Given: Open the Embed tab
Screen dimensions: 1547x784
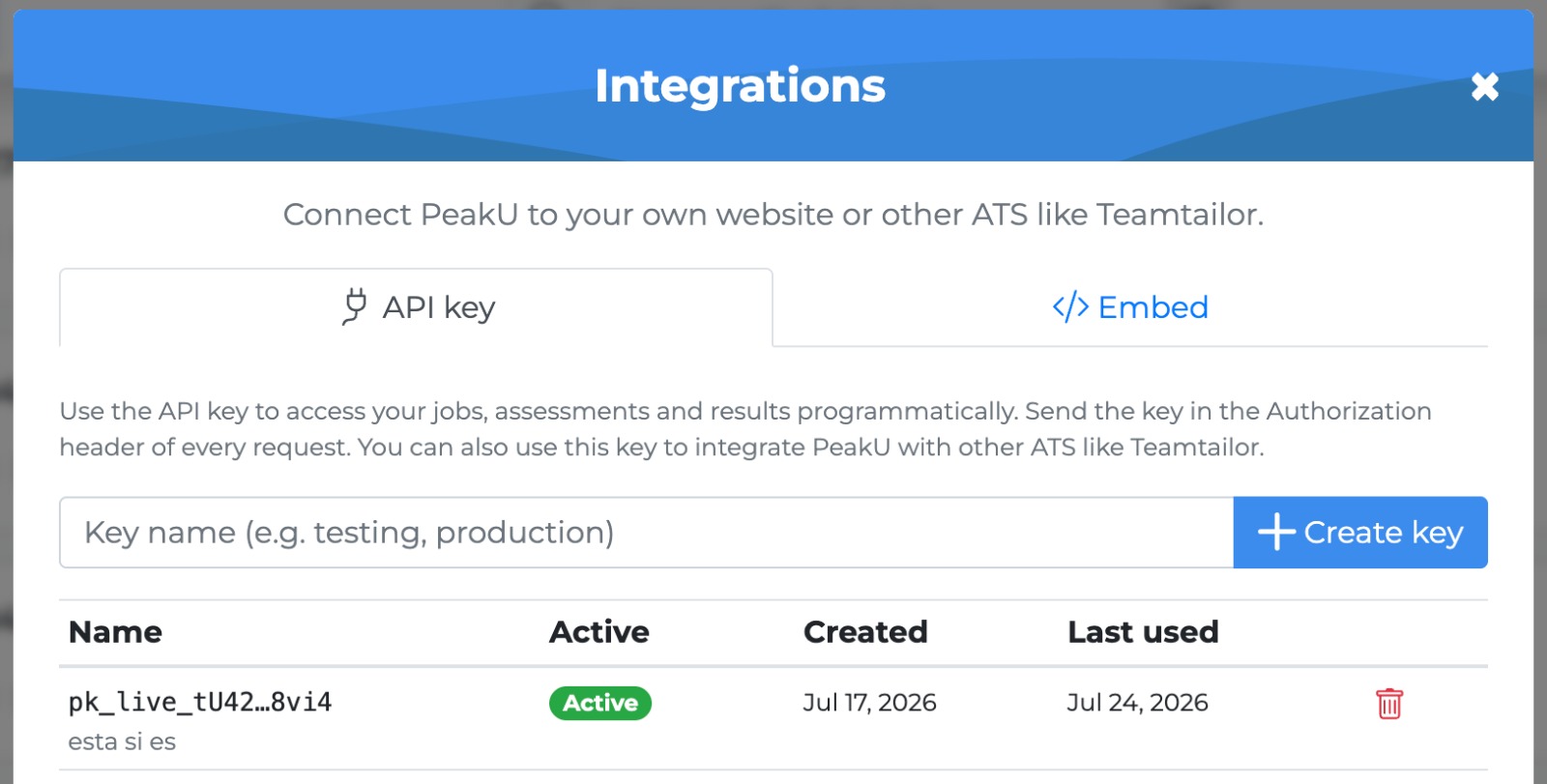Looking at the screenshot, I should click(x=1130, y=307).
